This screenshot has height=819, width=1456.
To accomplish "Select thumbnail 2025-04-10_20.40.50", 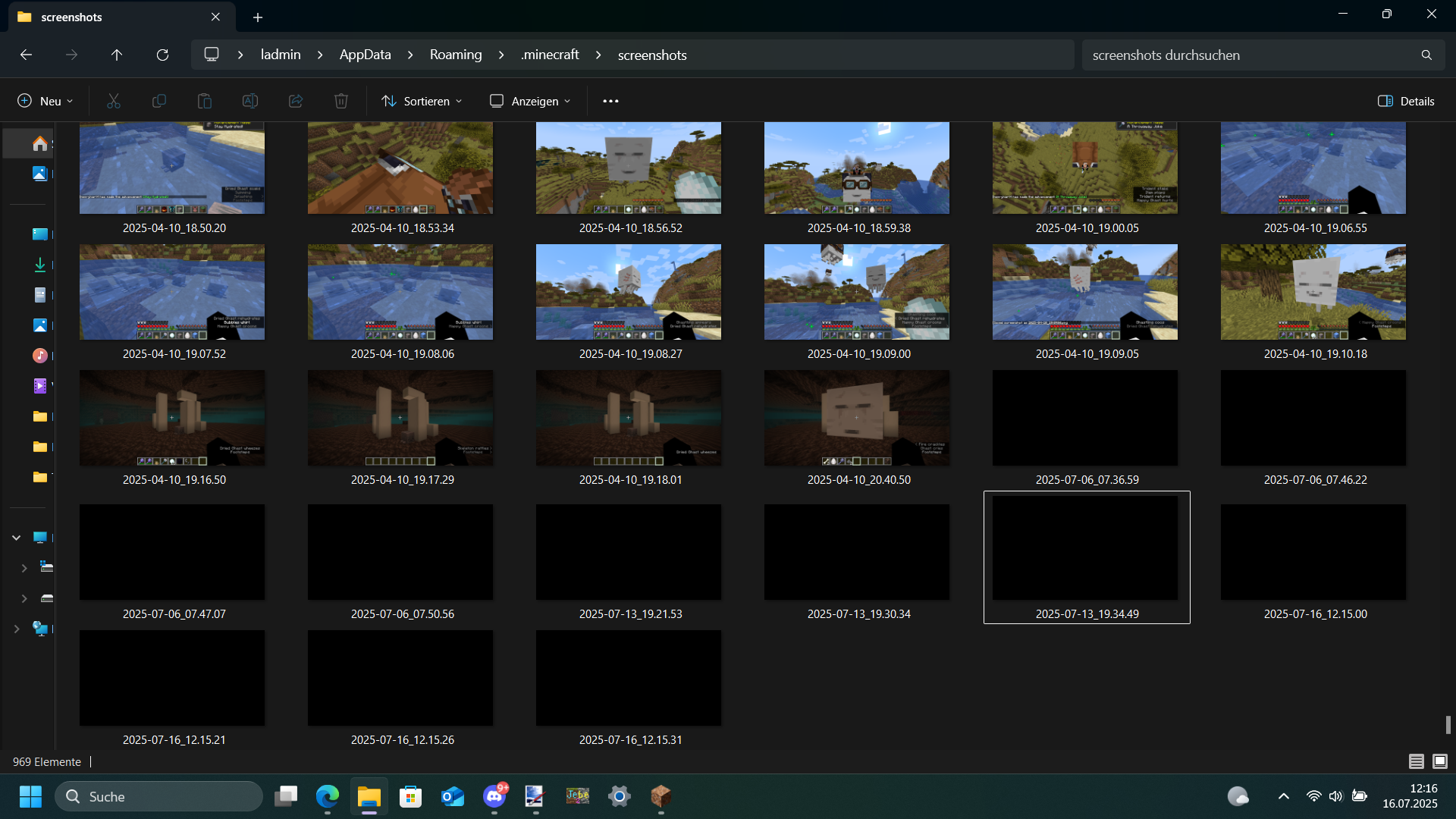I will coord(857,418).
